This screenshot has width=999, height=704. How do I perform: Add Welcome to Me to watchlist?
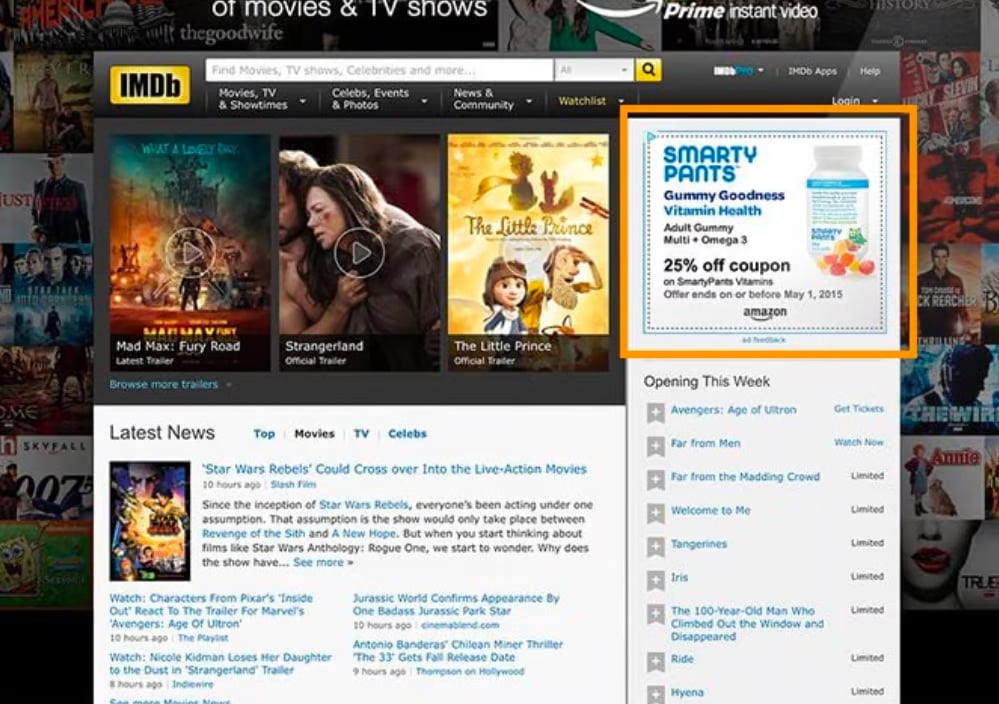(656, 513)
